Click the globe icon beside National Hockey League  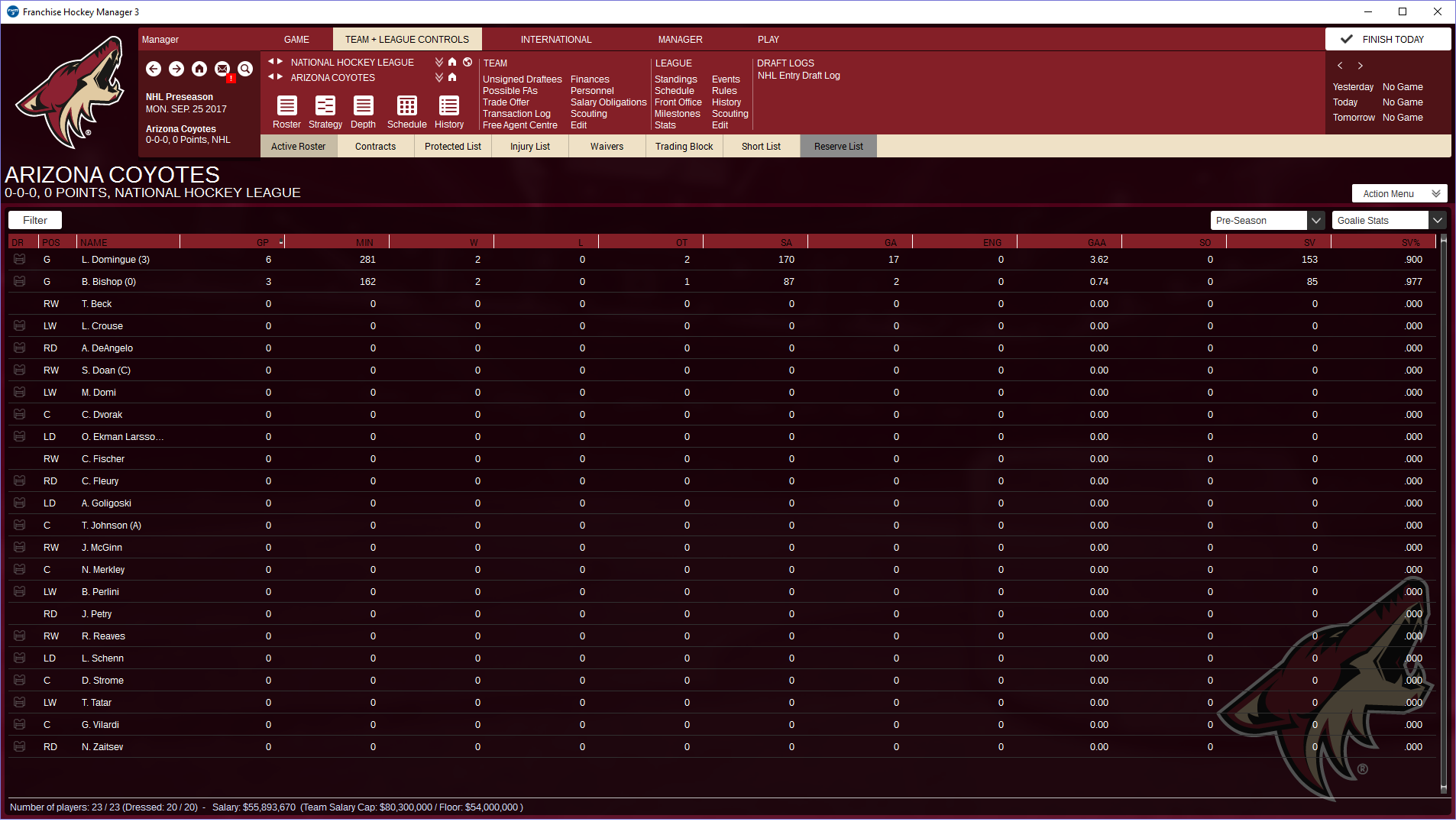pos(468,62)
